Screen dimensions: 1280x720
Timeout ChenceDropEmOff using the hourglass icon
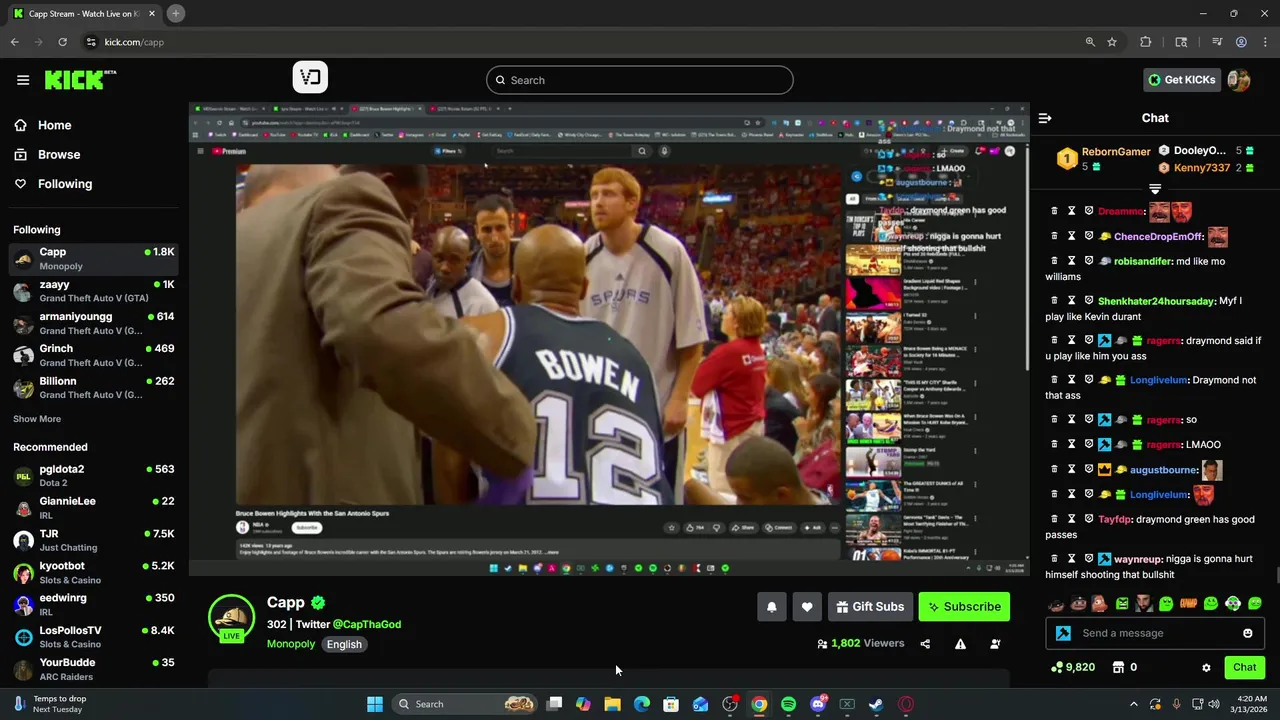coord(1071,236)
